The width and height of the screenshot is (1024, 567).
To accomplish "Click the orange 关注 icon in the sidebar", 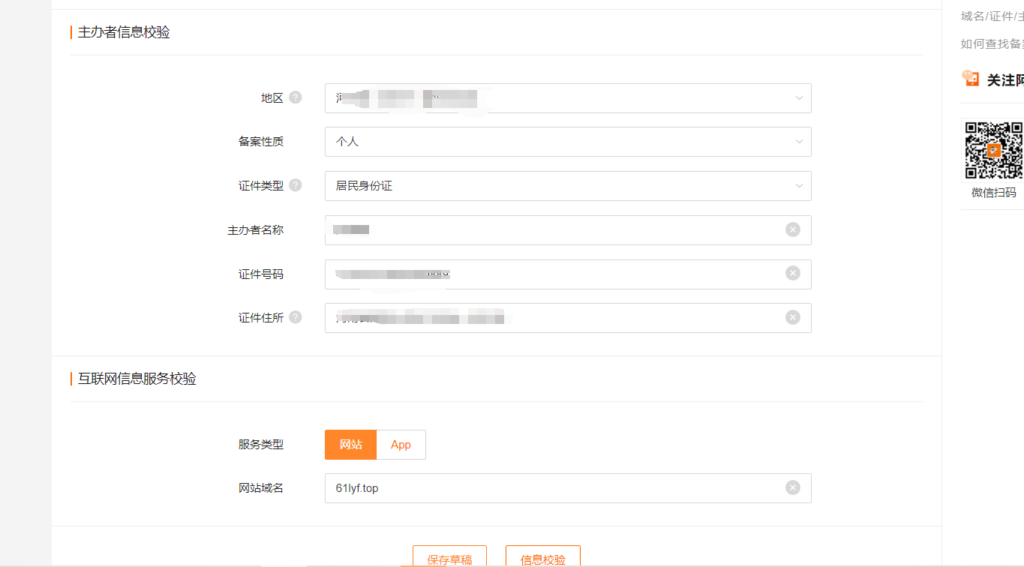I will 970,79.
